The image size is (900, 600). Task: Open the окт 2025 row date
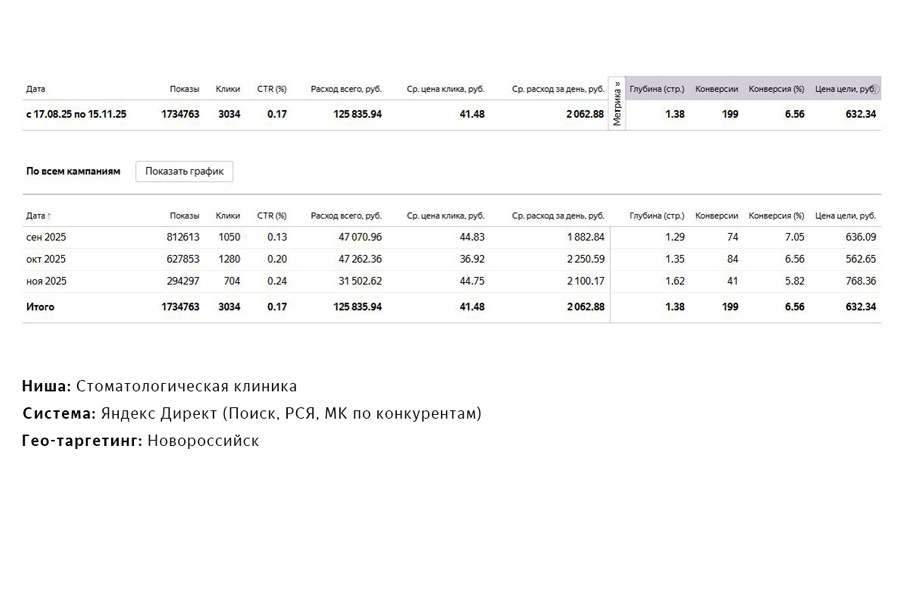pos(46,259)
